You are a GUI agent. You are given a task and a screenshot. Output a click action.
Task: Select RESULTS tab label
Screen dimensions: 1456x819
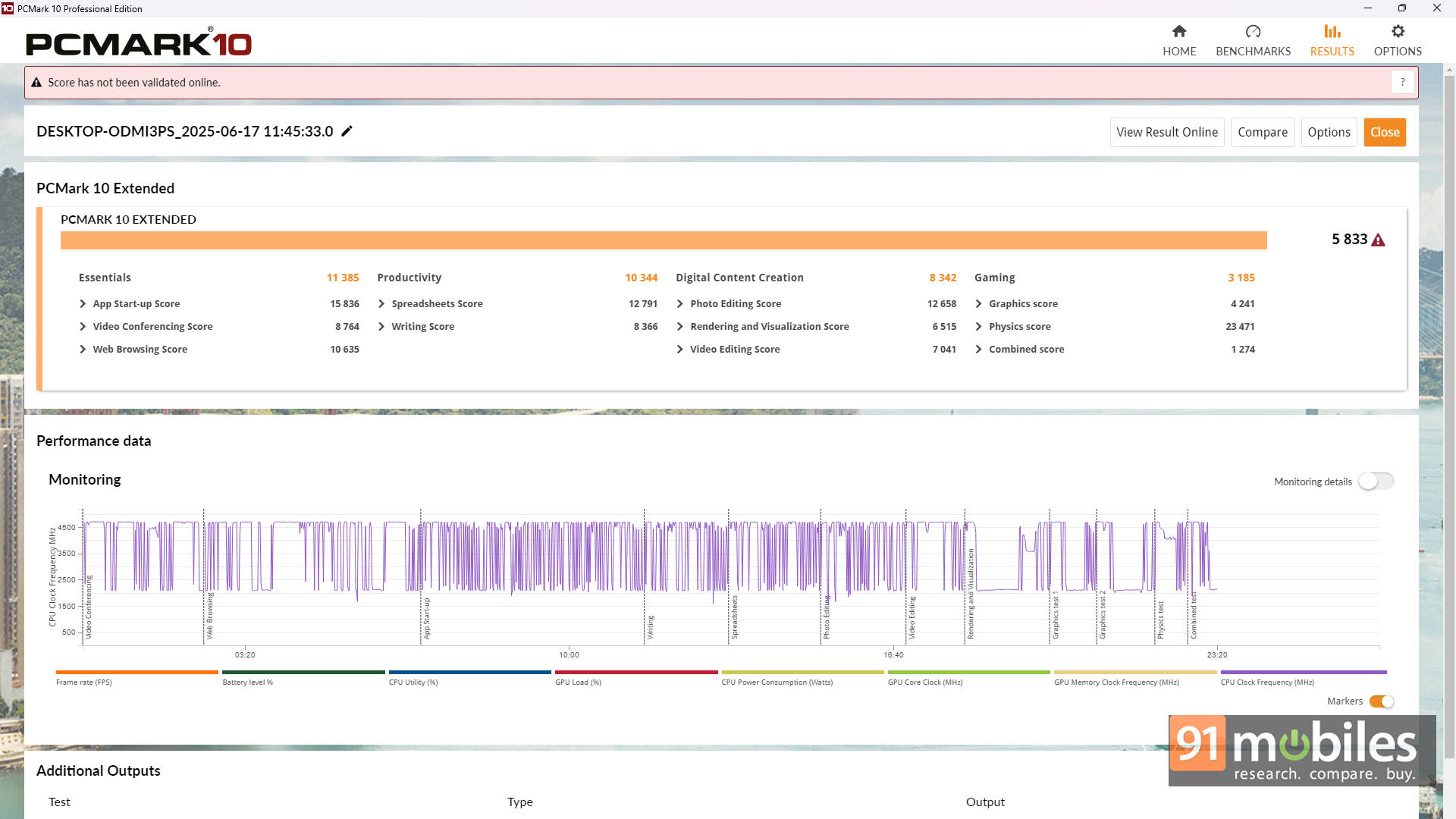click(1332, 51)
